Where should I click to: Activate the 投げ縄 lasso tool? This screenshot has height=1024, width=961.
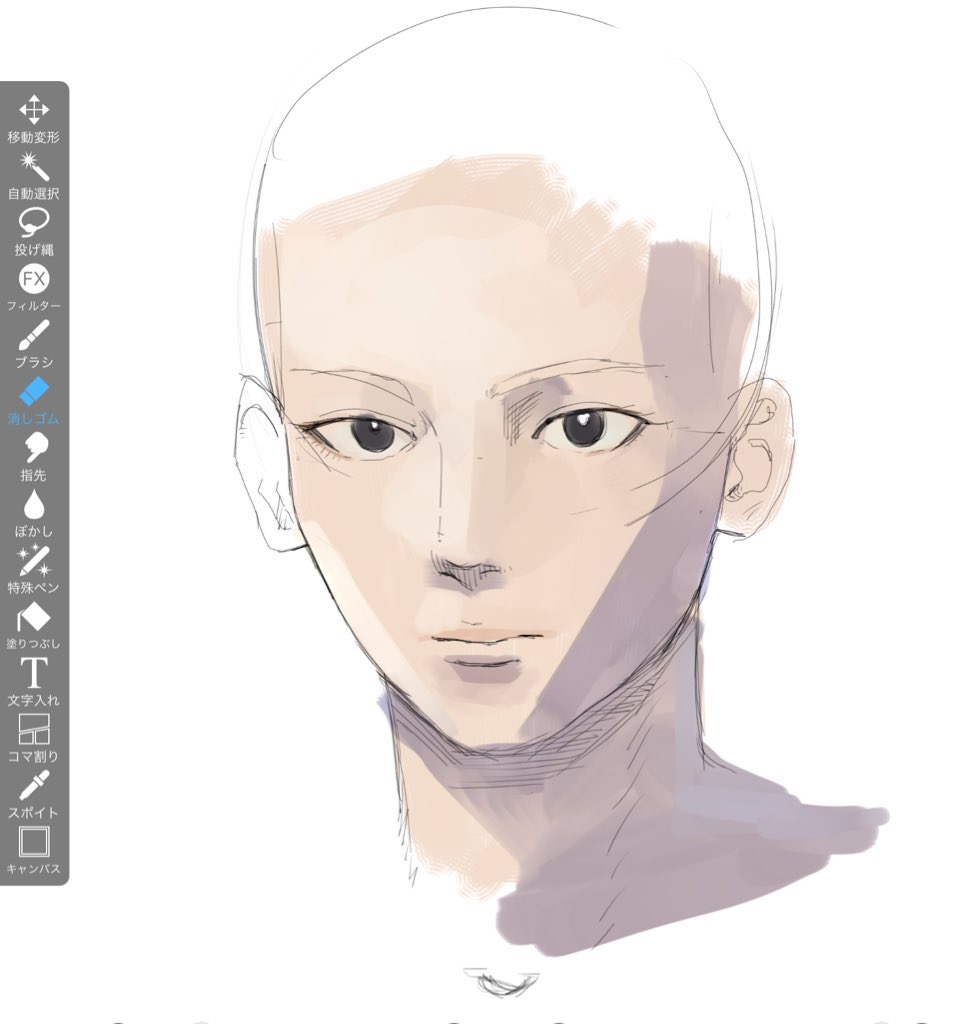click(34, 232)
